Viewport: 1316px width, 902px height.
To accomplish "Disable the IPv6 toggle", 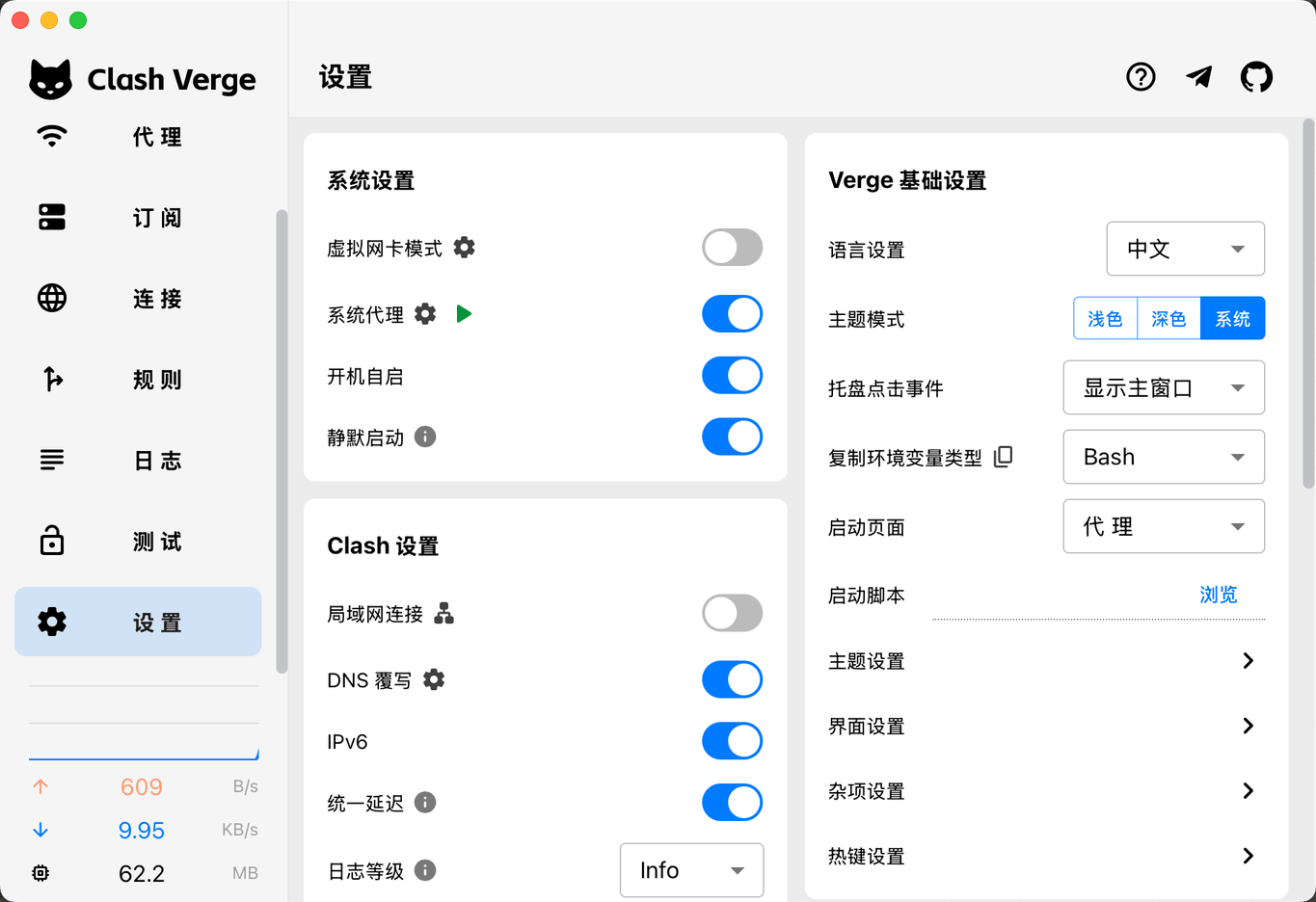I will pos(732,741).
